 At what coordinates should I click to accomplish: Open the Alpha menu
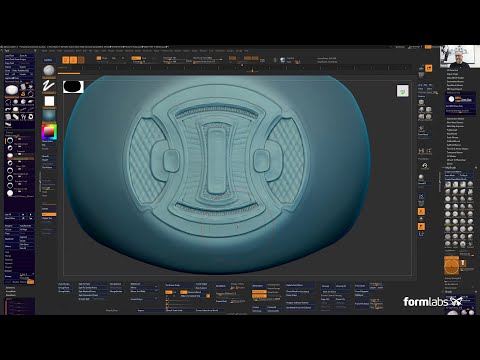45,51
